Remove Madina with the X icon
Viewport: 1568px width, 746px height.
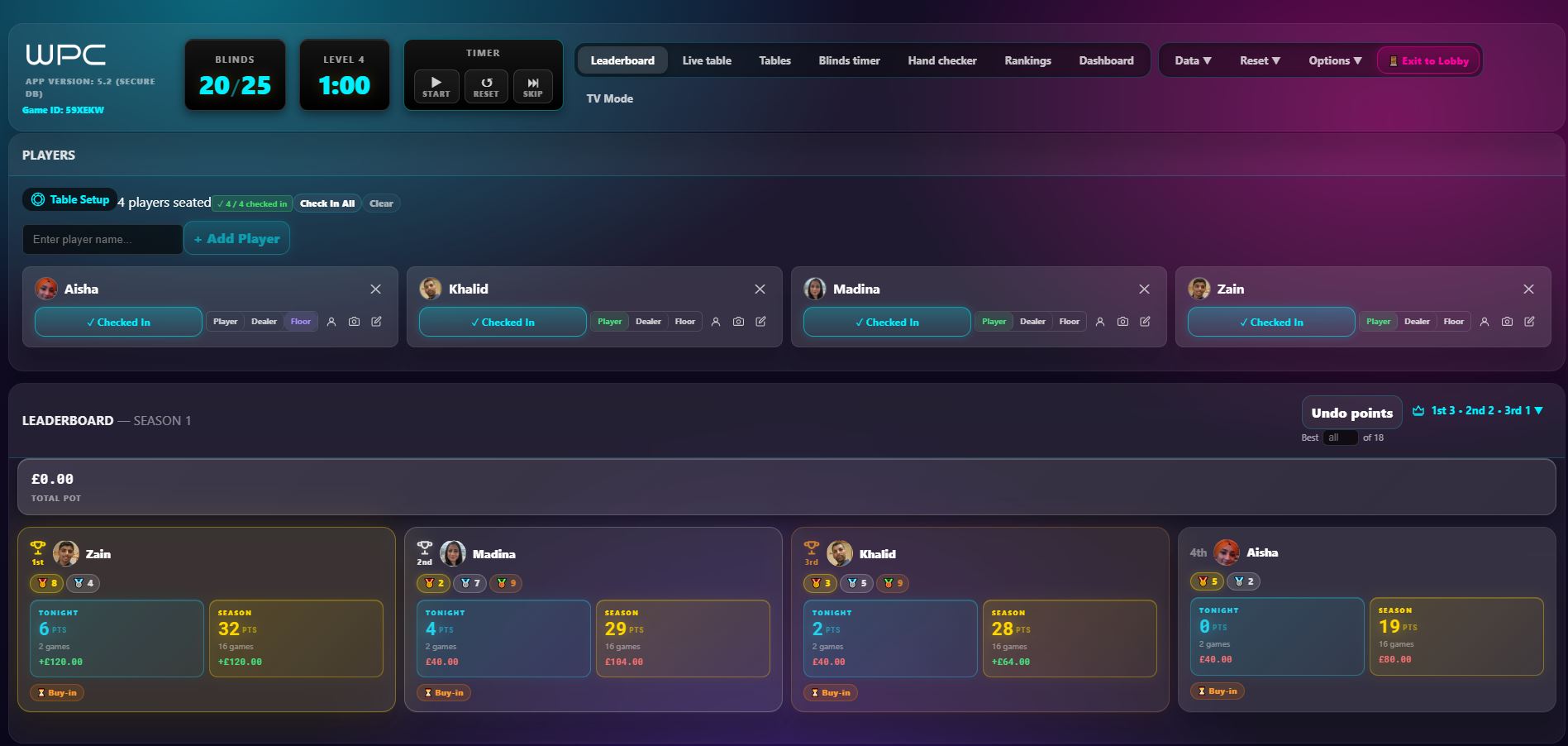1144,289
